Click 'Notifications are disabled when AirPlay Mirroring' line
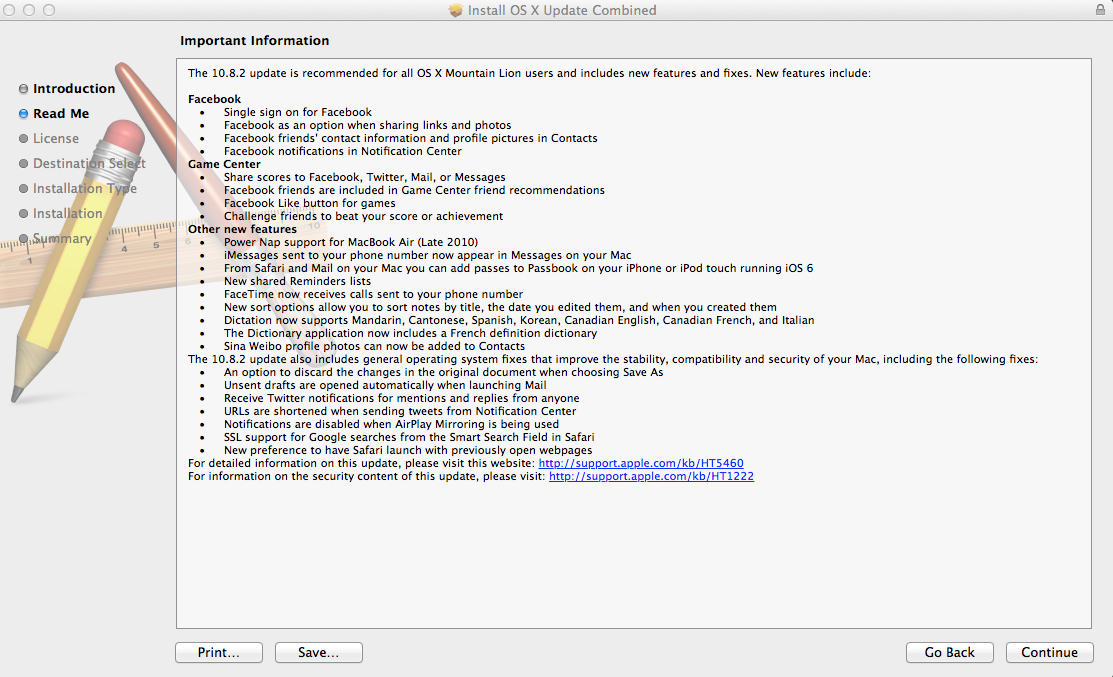 click(391, 424)
